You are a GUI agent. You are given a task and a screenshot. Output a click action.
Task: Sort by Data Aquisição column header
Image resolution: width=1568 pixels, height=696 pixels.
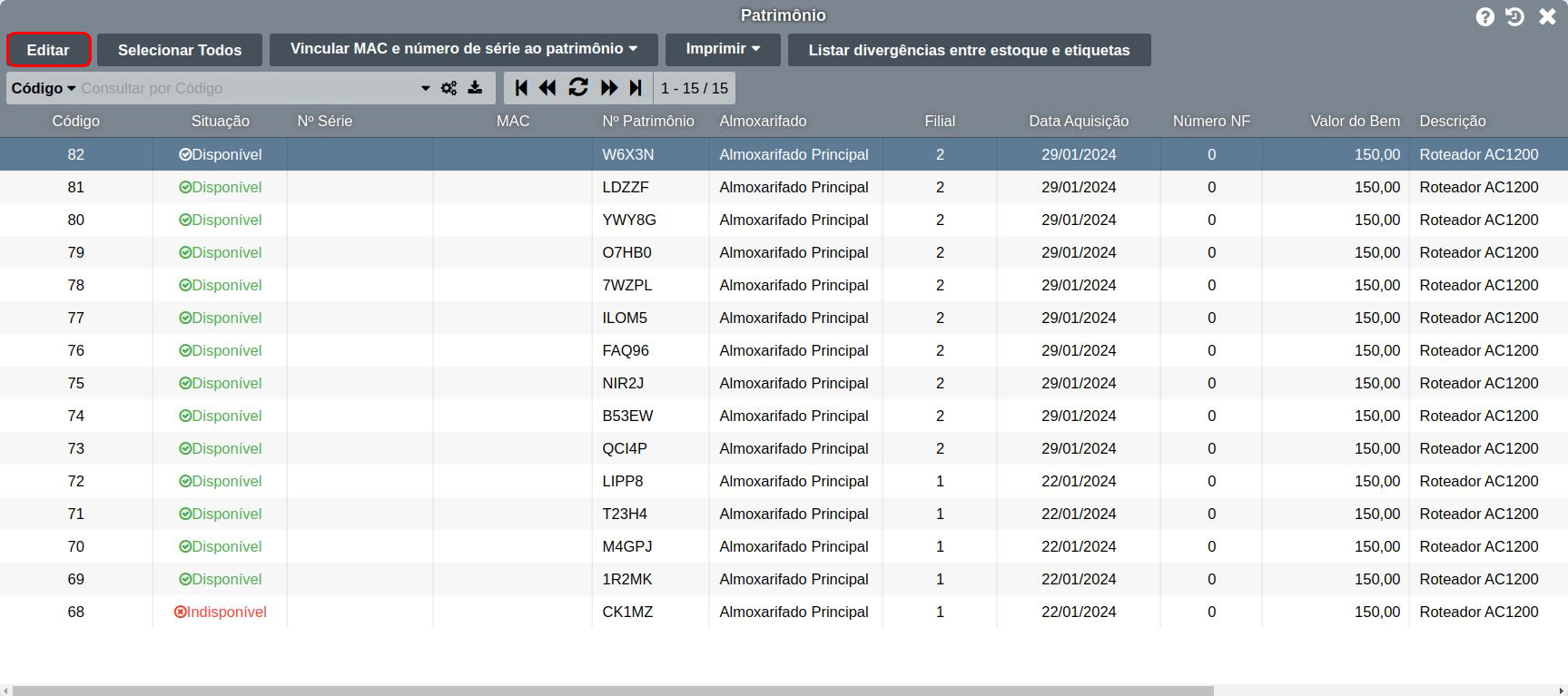pos(1079,121)
